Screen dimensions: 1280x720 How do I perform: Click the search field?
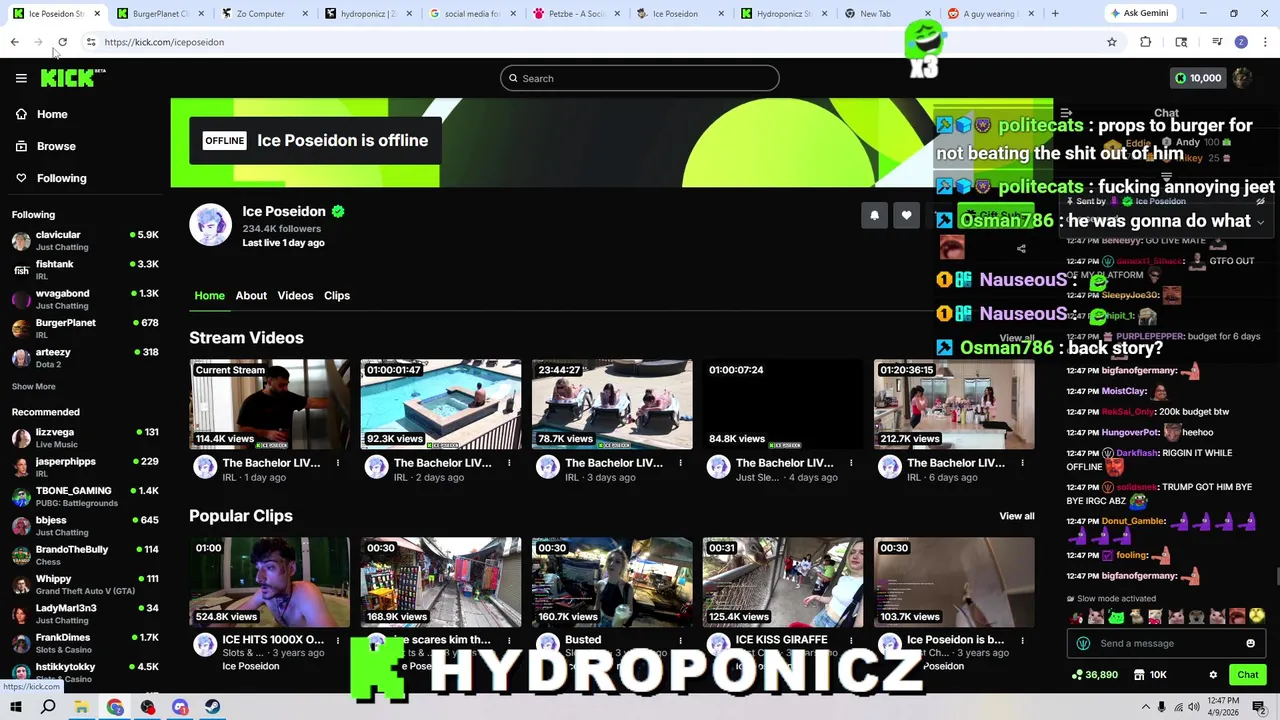pos(640,78)
